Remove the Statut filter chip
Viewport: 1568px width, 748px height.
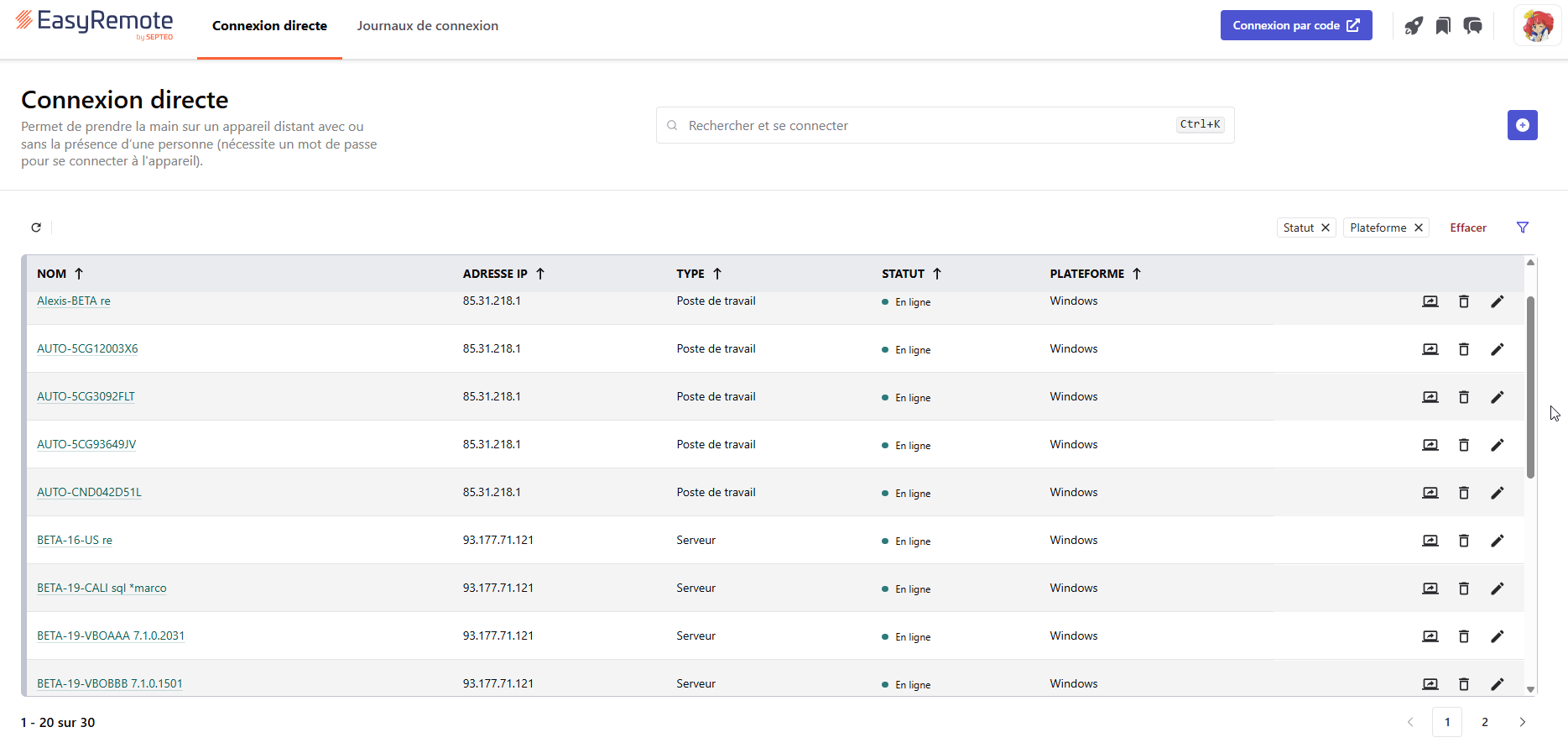click(1326, 228)
